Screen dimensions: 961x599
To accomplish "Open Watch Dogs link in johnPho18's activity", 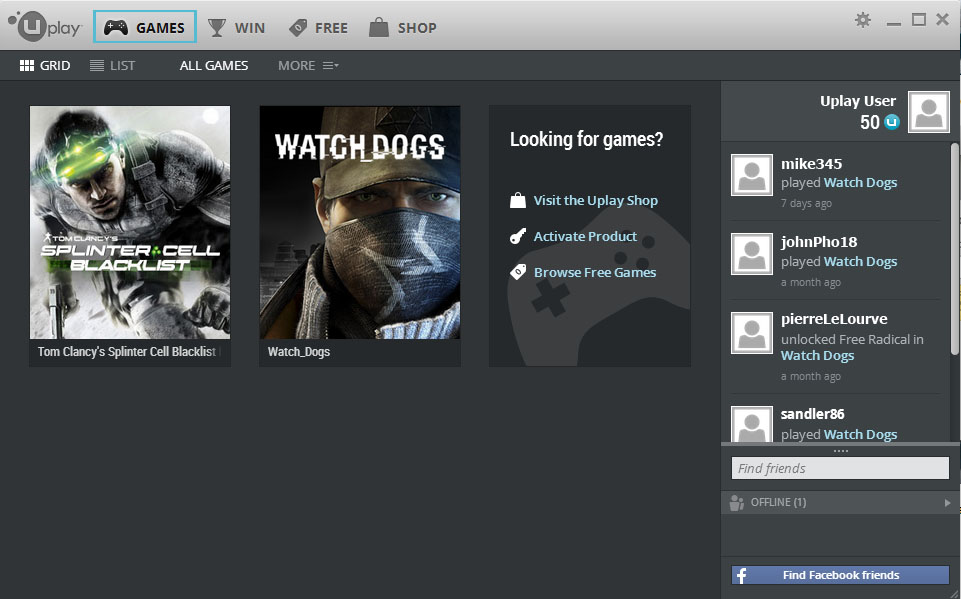I will tap(860, 262).
